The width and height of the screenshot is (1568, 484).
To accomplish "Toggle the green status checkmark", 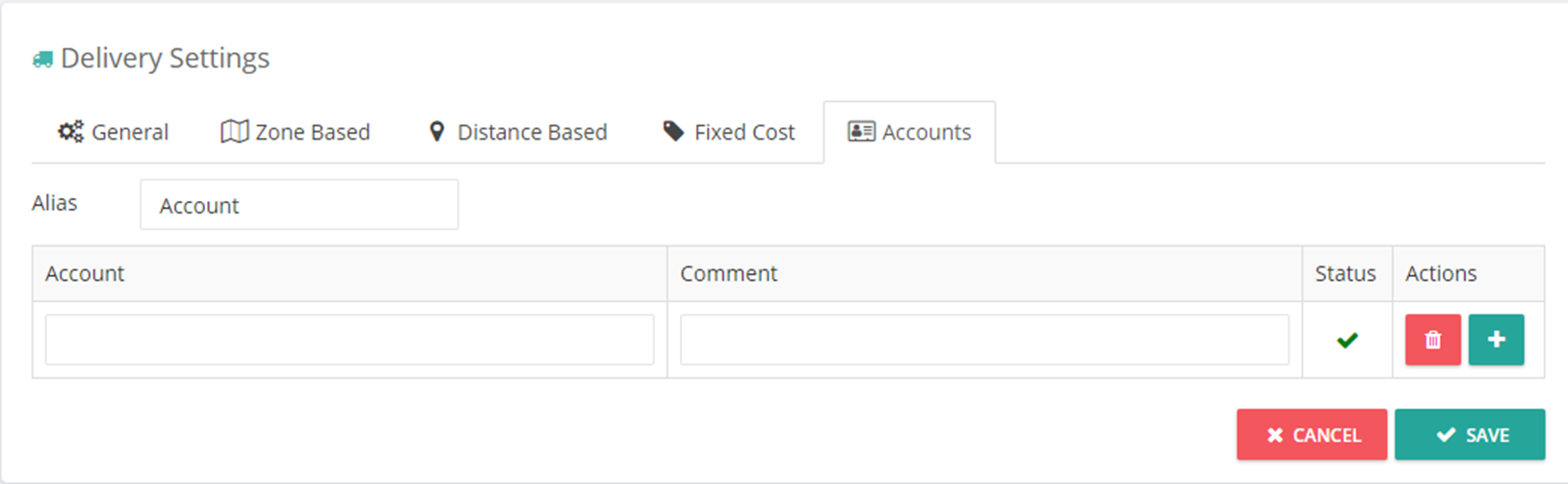I will coord(1347,340).
